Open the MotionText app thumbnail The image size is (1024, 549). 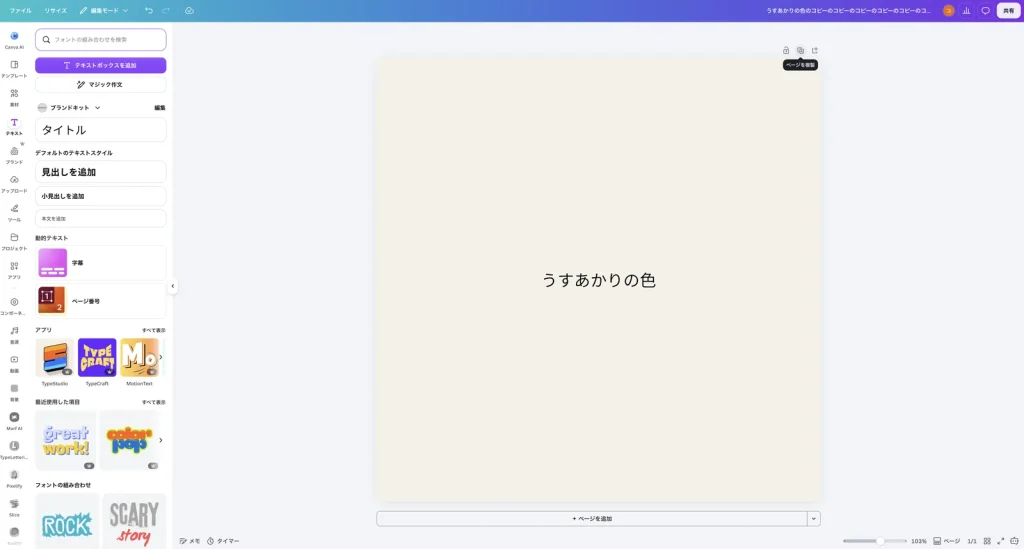tap(139, 358)
